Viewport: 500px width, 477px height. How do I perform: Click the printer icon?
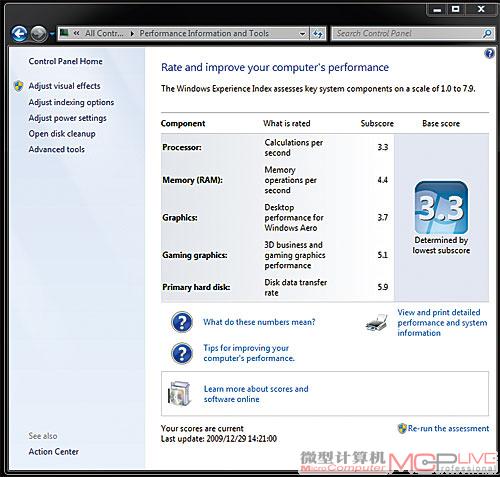point(376,322)
